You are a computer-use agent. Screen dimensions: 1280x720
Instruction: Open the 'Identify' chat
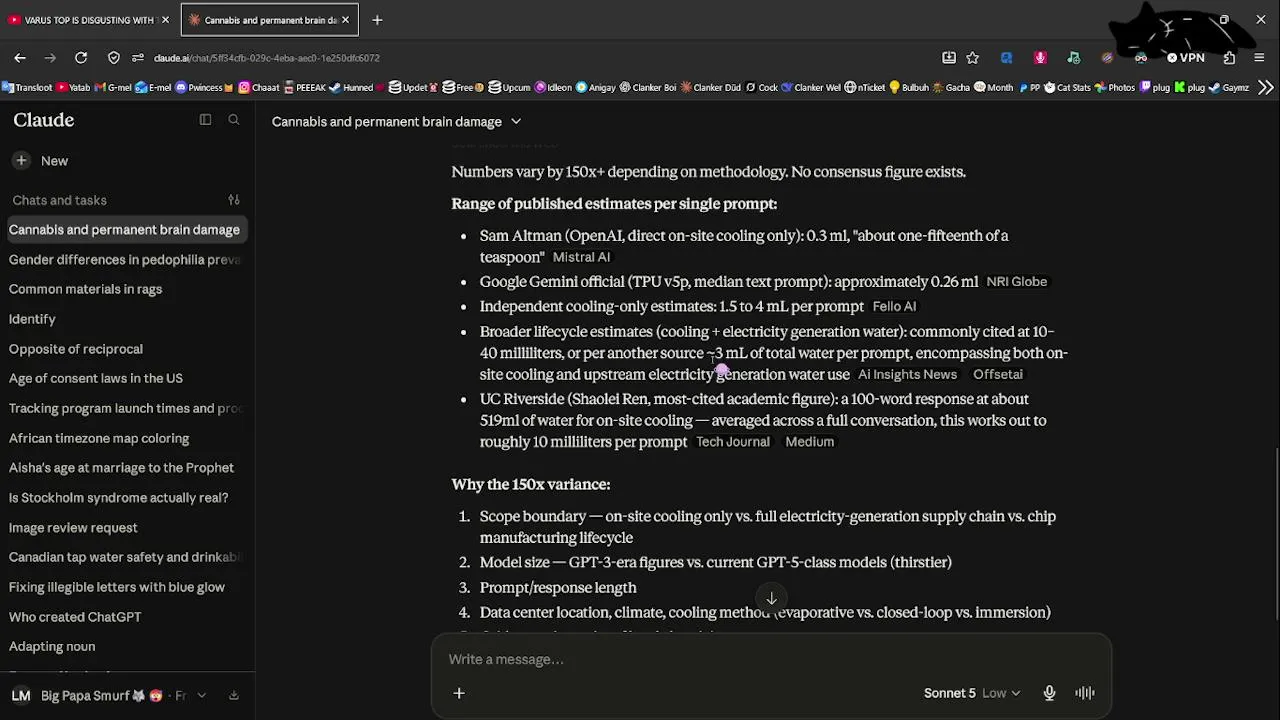125,319
